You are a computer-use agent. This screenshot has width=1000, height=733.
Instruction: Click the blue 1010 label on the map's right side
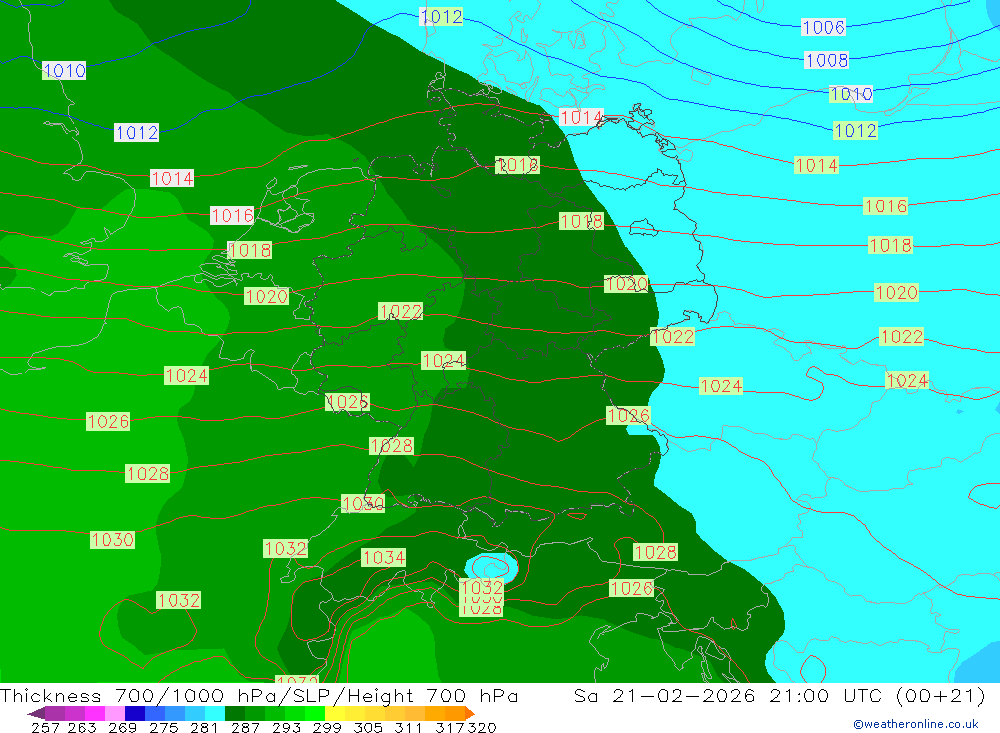pyautogui.click(x=851, y=94)
